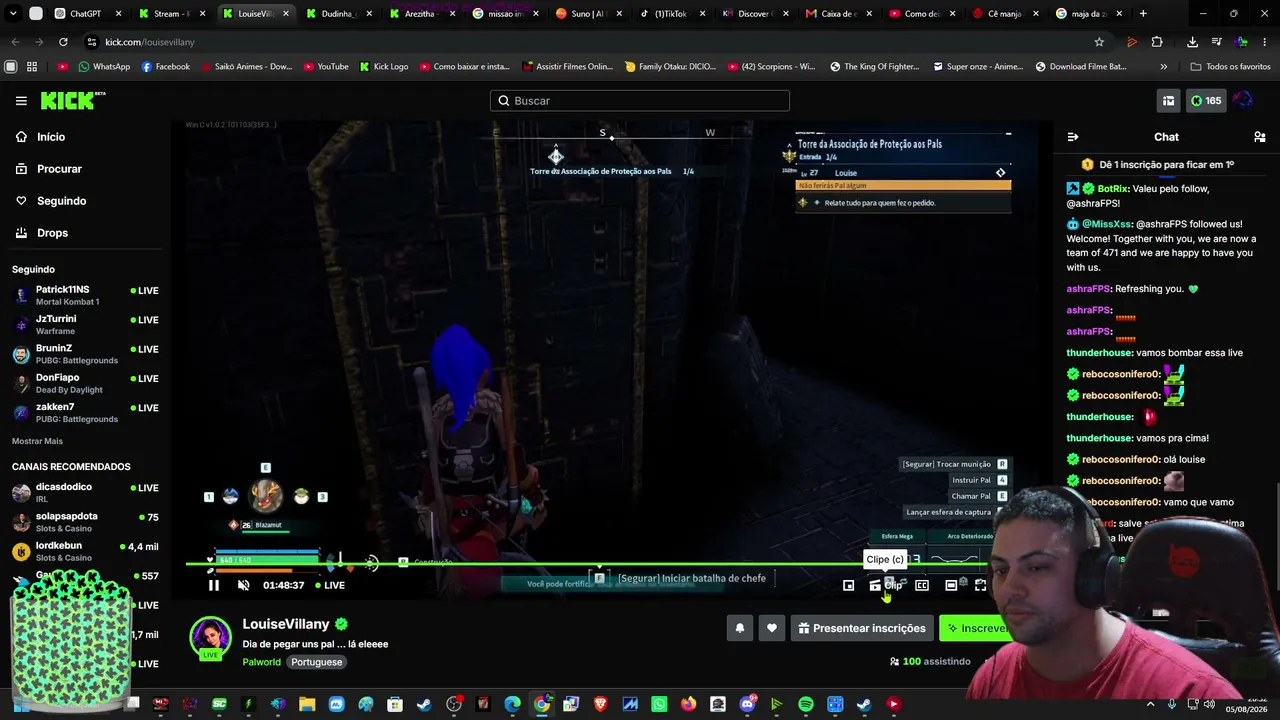Open Patrick11NS live channel

tap(85, 295)
